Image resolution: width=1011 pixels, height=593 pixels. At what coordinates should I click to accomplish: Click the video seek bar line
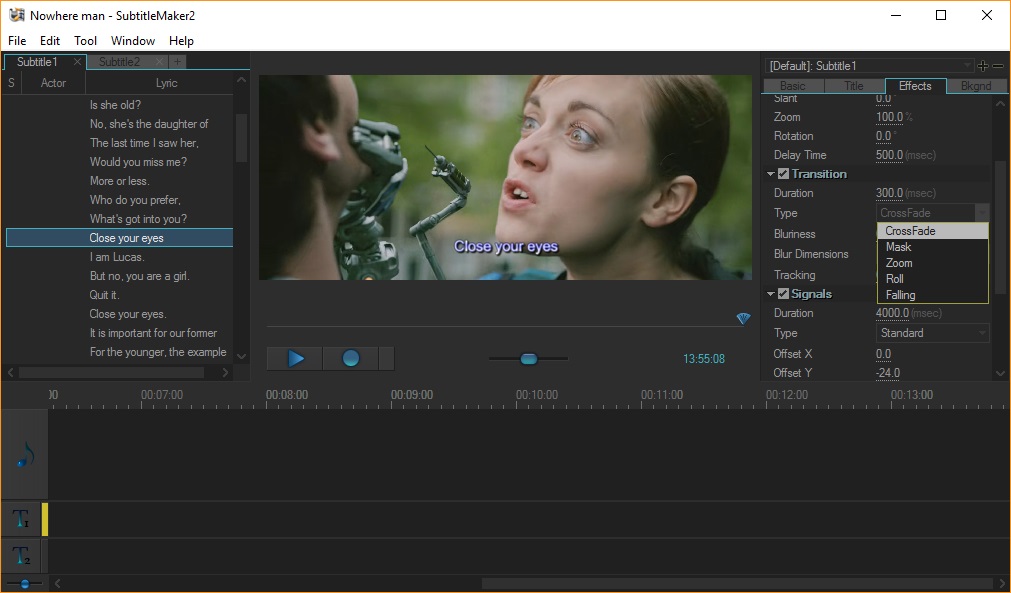click(505, 327)
